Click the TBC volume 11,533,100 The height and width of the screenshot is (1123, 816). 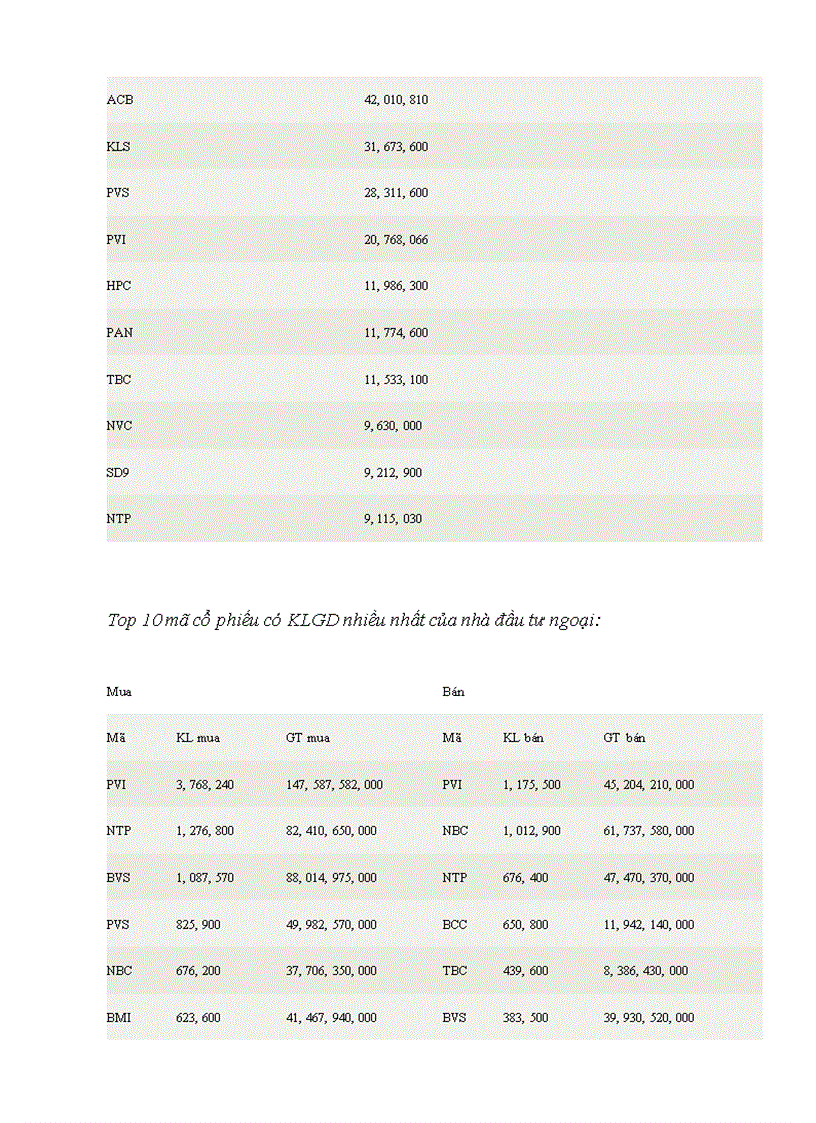pyautogui.click(x=395, y=380)
